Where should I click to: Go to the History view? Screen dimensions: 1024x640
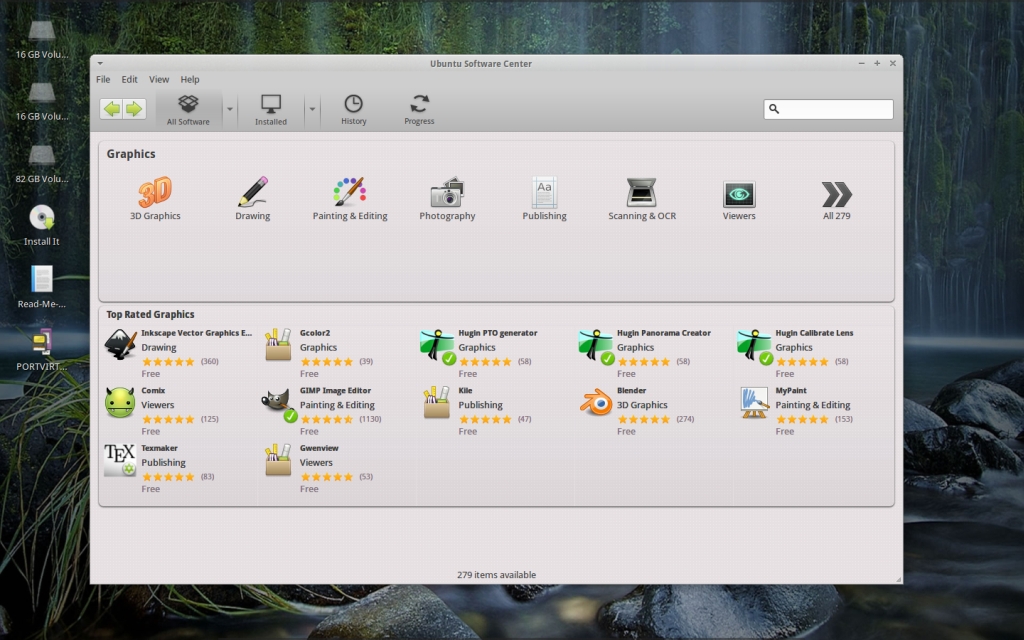pos(353,109)
